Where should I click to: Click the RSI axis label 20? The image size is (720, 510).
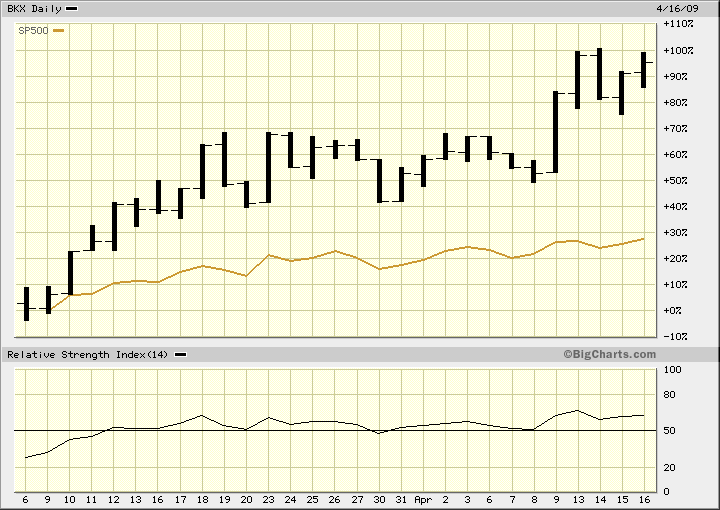pyautogui.click(x=670, y=467)
